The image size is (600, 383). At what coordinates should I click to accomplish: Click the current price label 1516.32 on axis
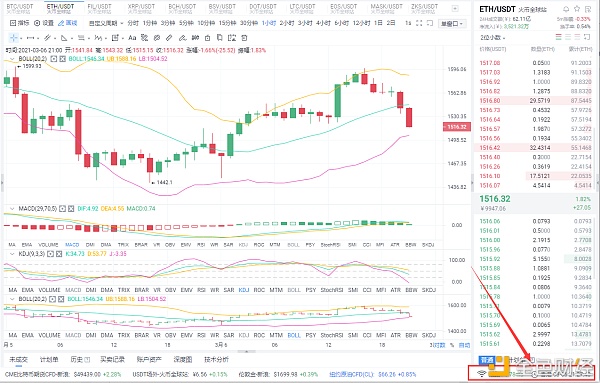tap(457, 127)
